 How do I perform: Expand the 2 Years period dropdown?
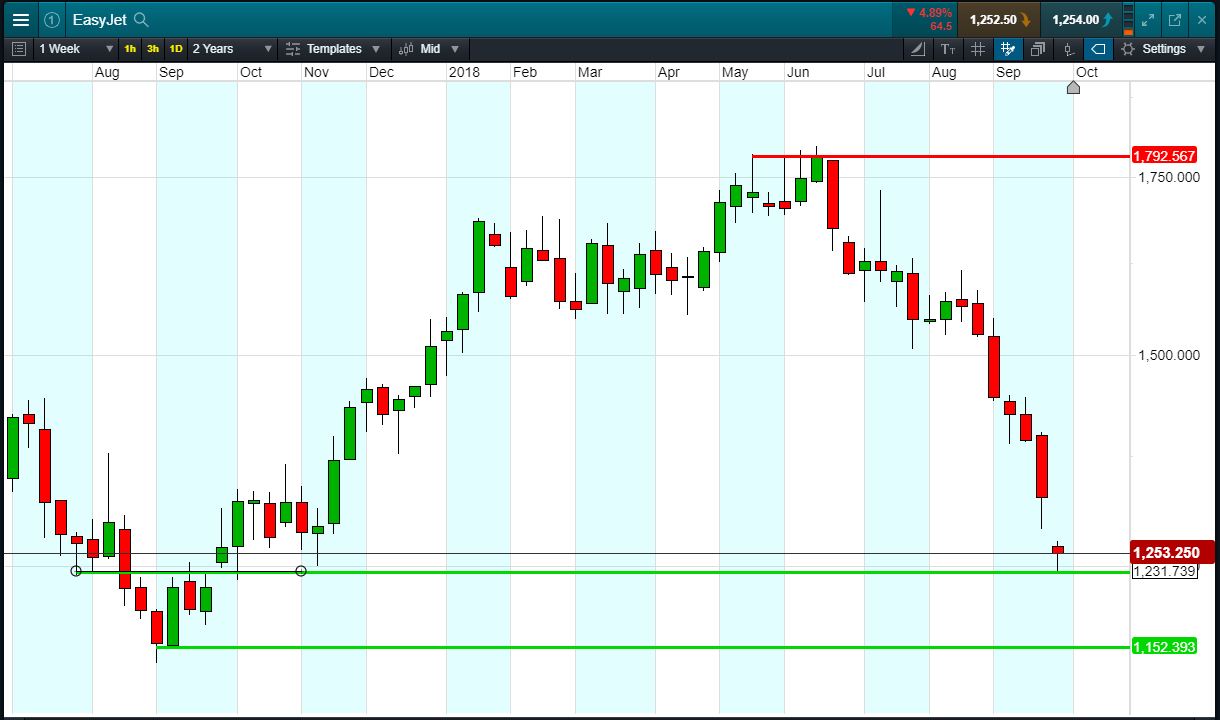point(232,49)
